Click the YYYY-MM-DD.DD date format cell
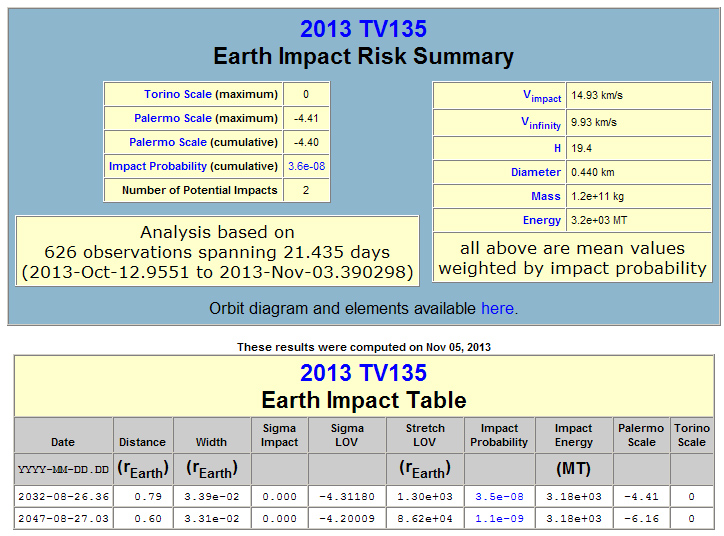 tap(63, 470)
